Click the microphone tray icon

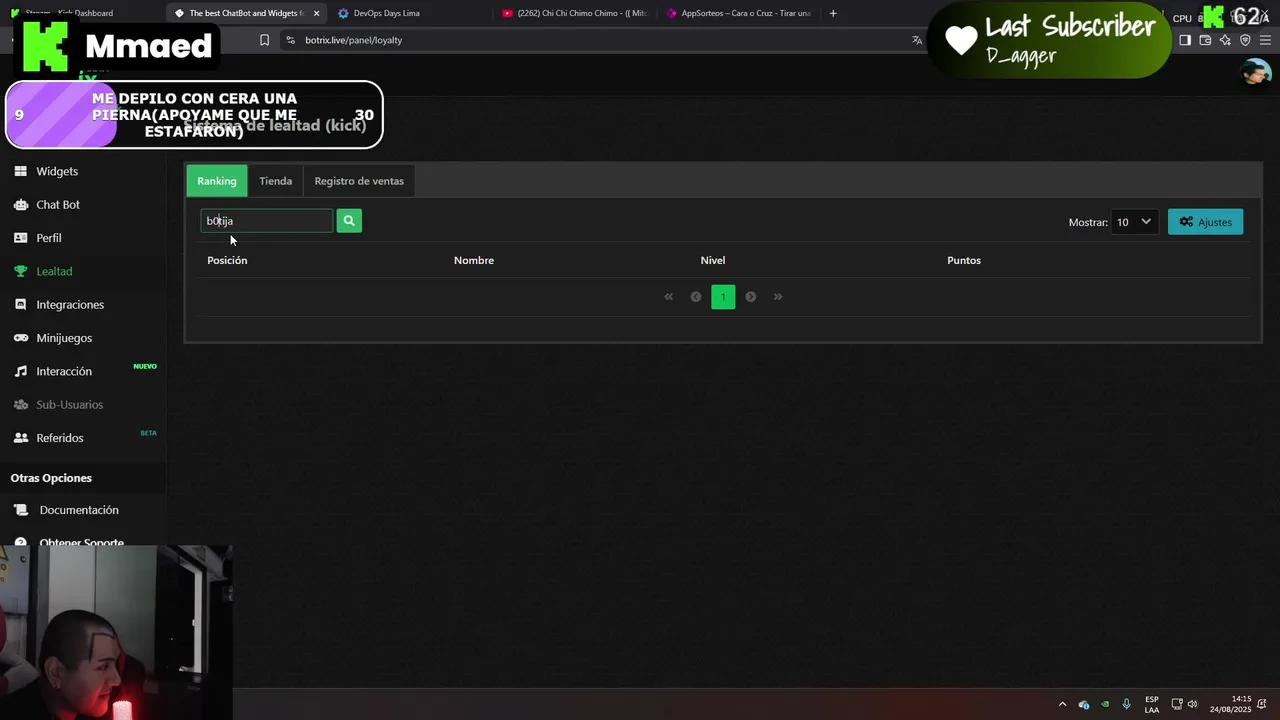pyautogui.click(x=1127, y=704)
